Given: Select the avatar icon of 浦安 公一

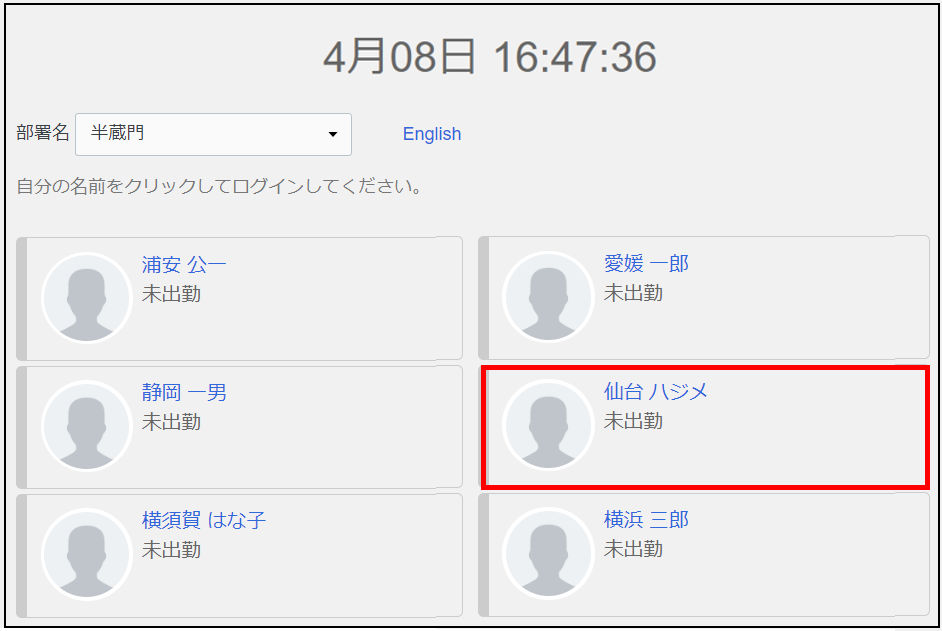Looking at the screenshot, I should click(x=87, y=297).
